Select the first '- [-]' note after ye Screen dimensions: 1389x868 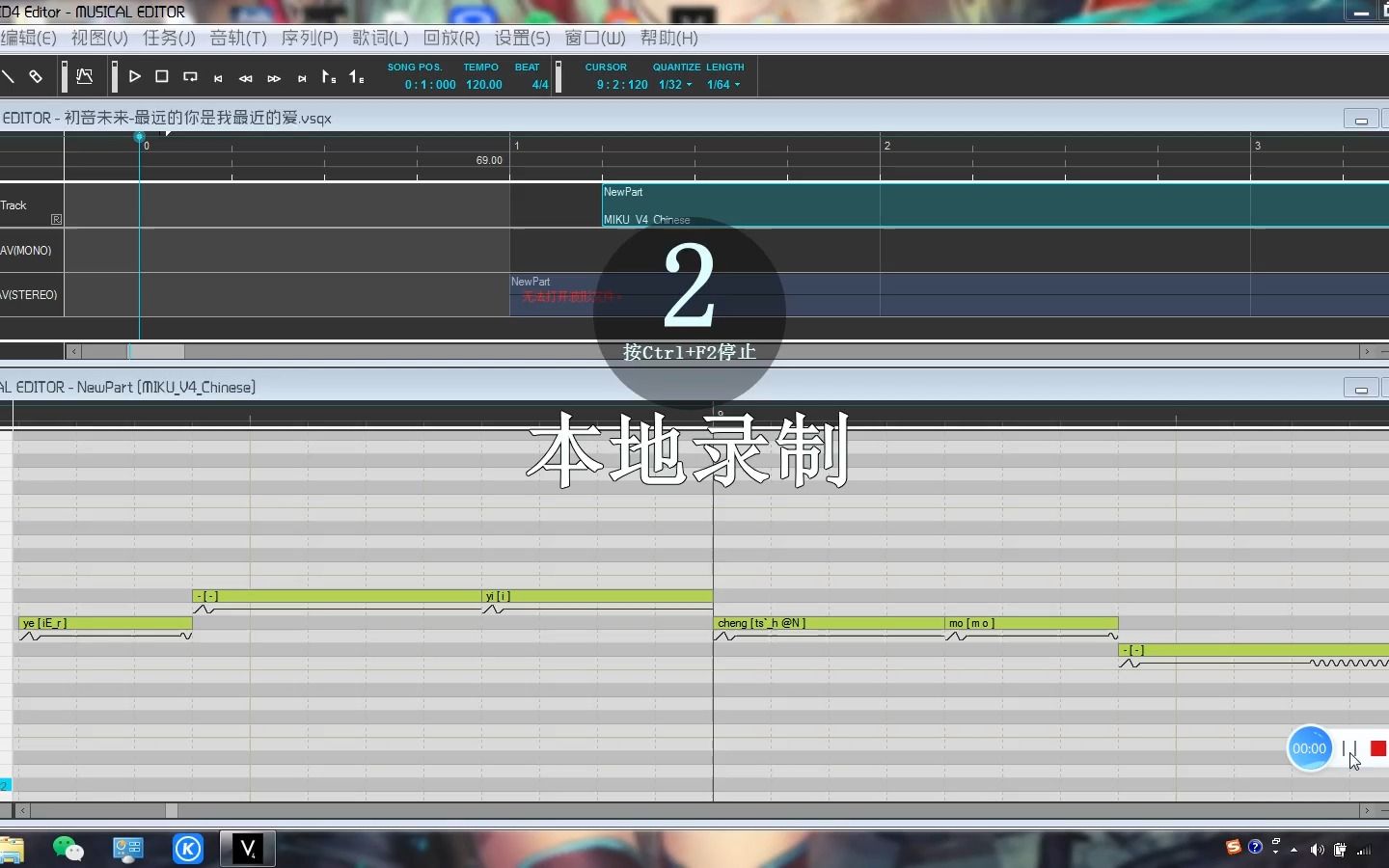pyautogui.click(x=337, y=596)
